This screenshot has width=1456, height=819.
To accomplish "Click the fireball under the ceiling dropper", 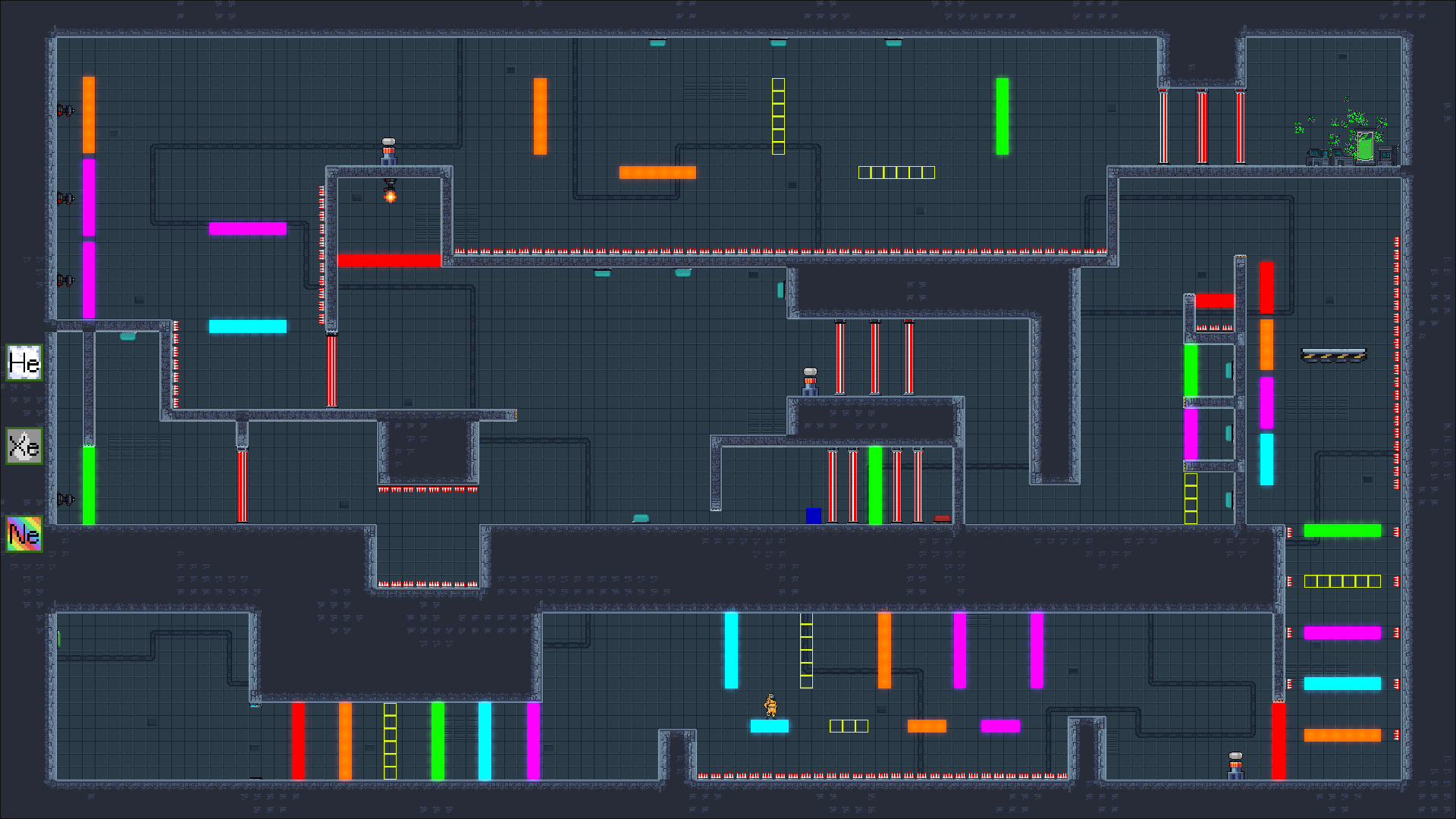I will (390, 196).
